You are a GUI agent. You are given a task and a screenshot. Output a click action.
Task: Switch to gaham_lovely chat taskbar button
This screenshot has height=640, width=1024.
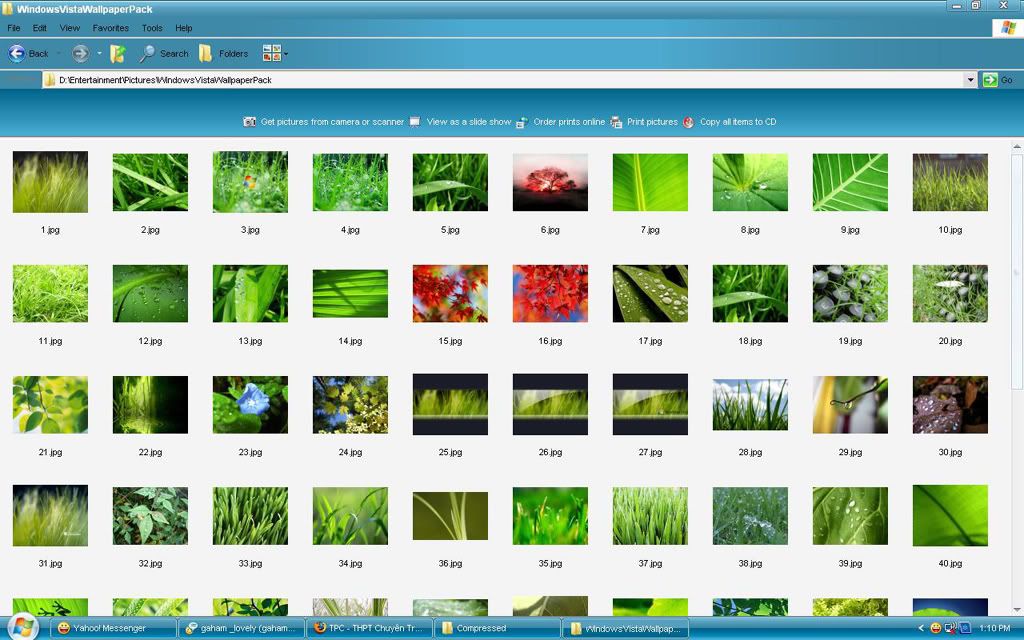pos(241,628)
